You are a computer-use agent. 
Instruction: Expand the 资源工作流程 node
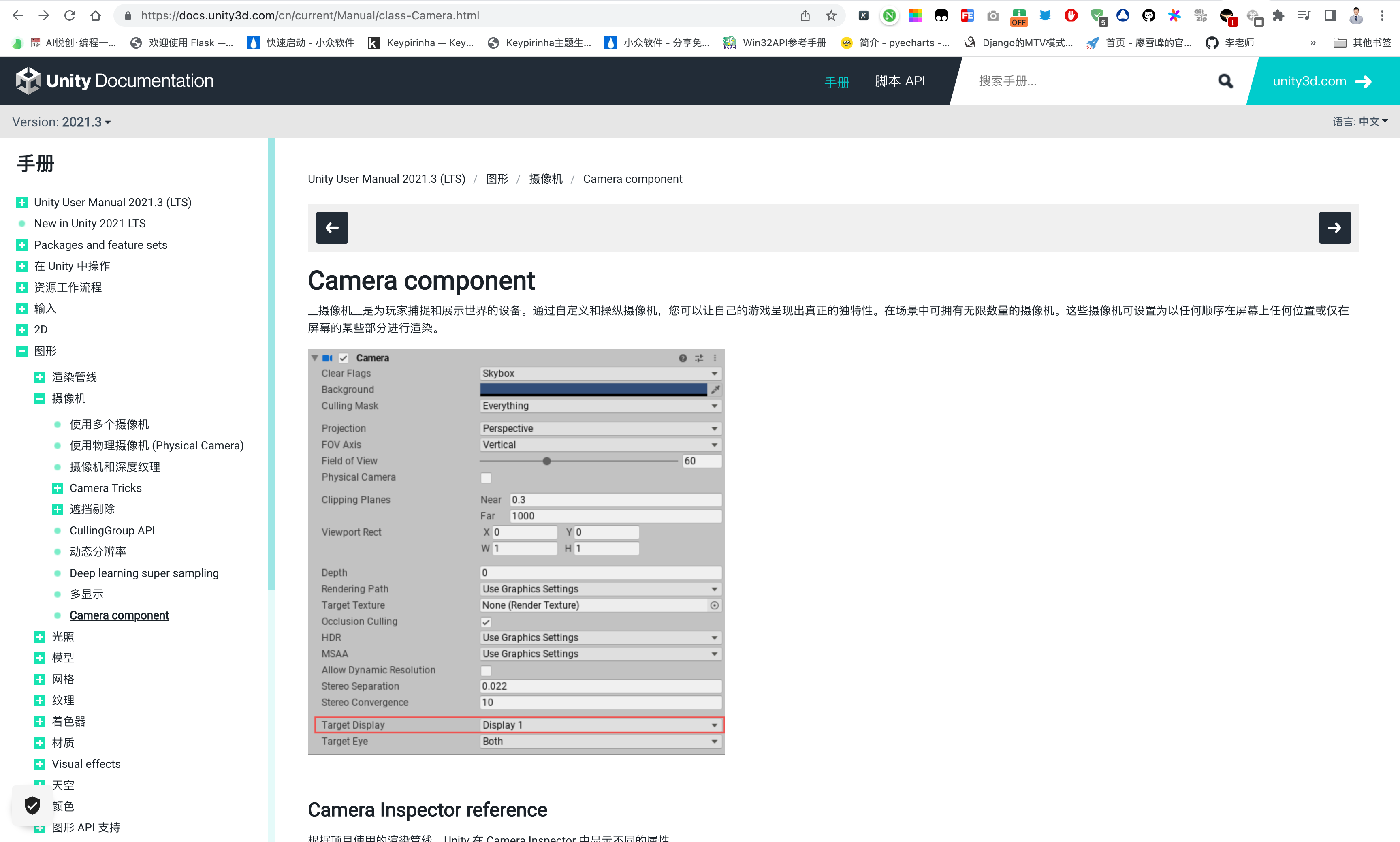pos(21,288)
